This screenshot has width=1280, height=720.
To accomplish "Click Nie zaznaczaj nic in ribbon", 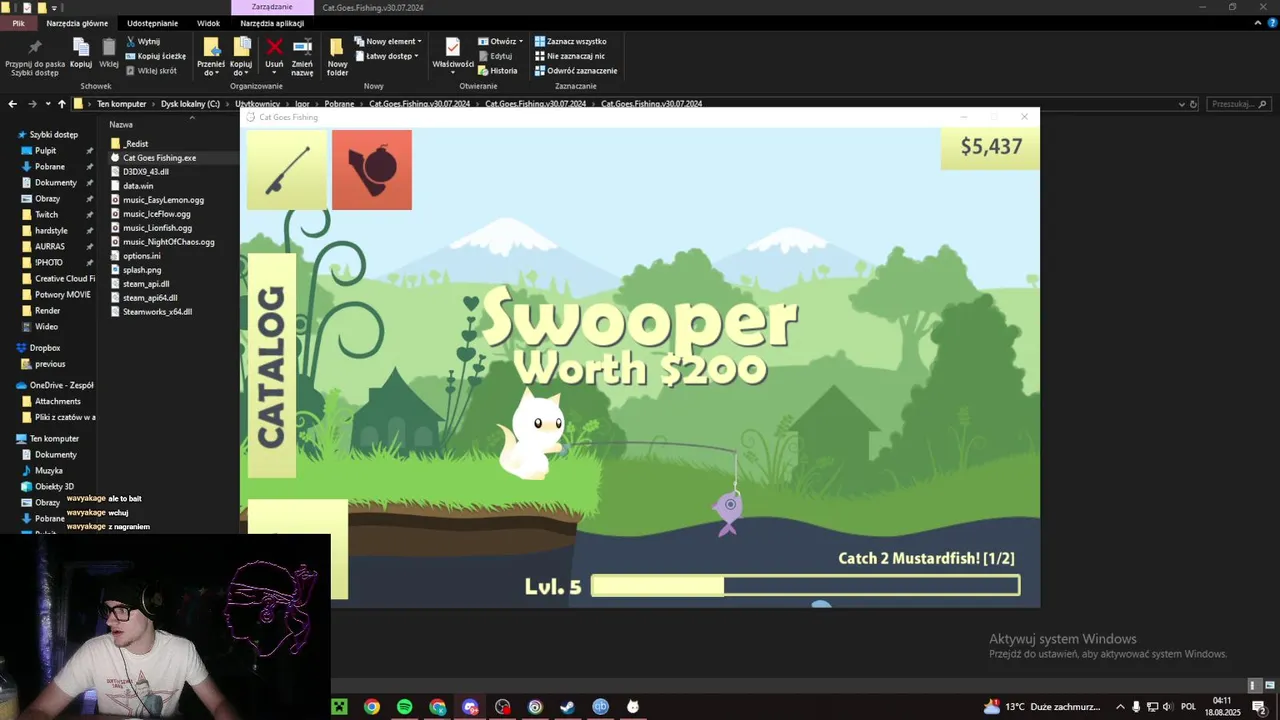I will [x=570, y=56].
